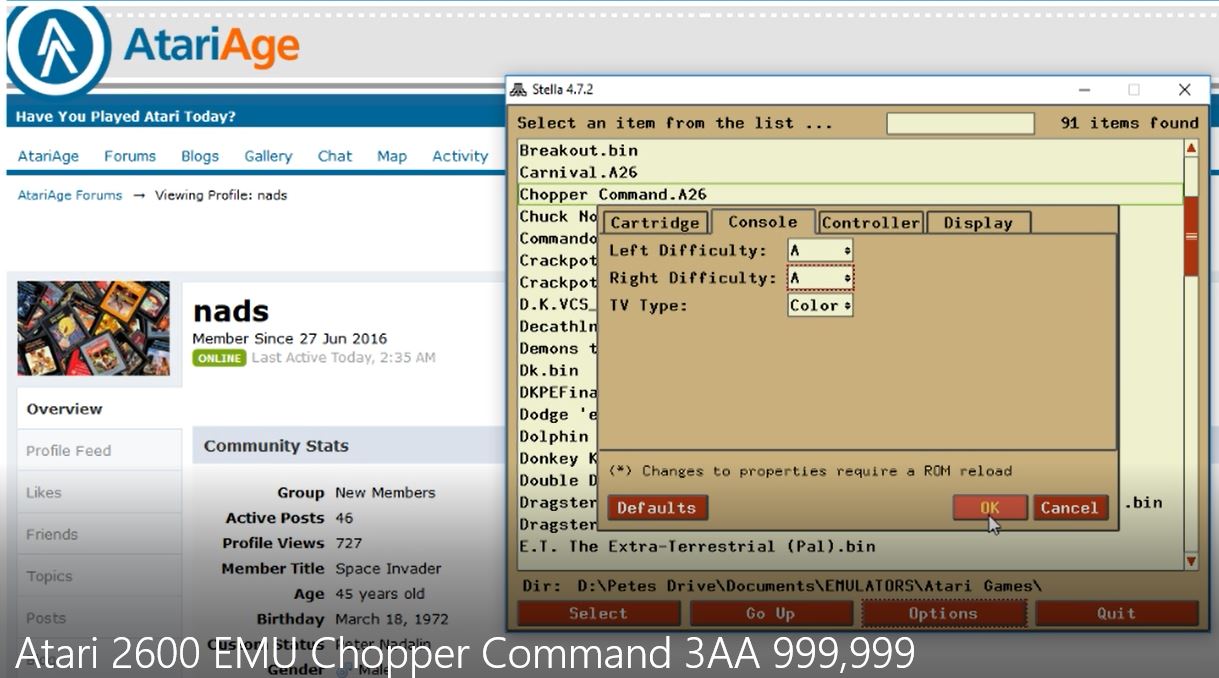Screen dimensions: 1219x678
Task: Click the AtariAge logo icon
Action: [x=58, y=49]
